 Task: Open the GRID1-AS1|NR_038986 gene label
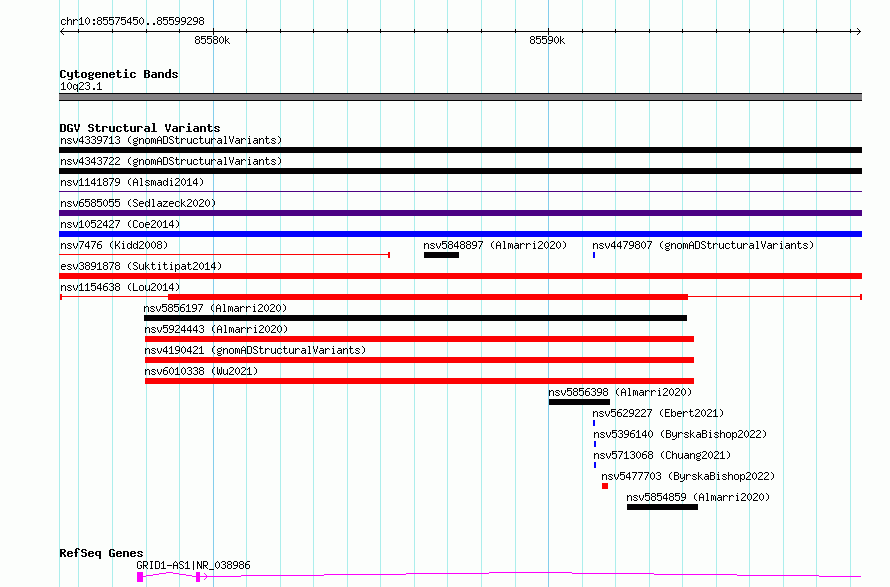pyautogui.click(x=193, y=565)
